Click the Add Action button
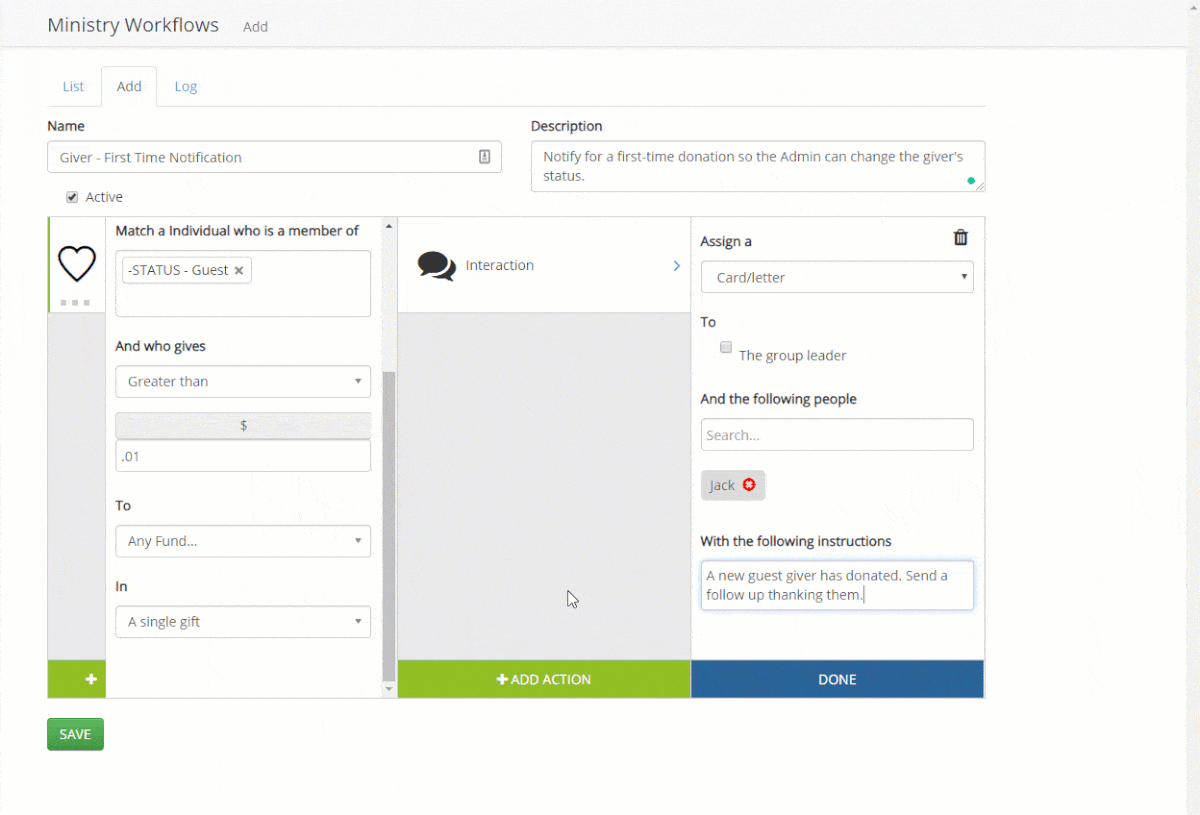 pos(544,679)
